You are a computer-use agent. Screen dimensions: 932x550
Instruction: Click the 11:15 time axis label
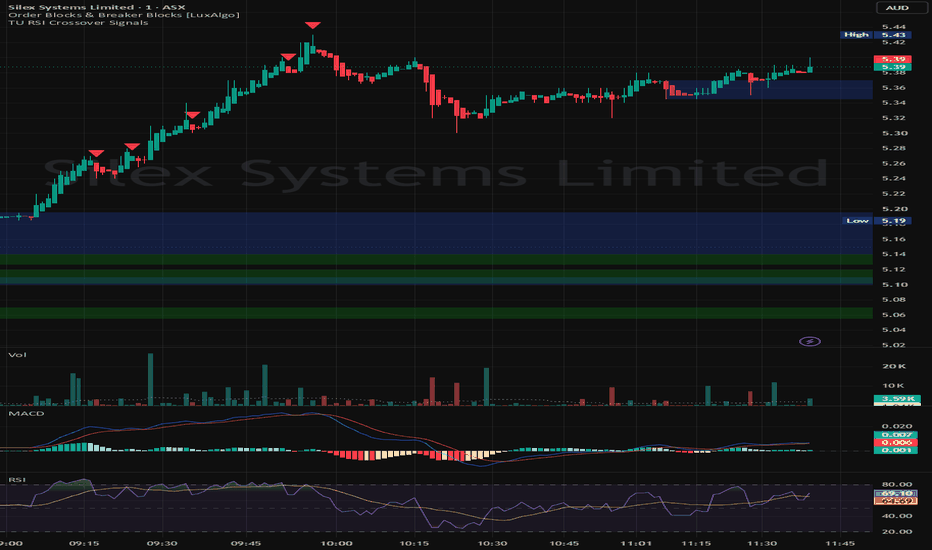click(x=696, y=543)
